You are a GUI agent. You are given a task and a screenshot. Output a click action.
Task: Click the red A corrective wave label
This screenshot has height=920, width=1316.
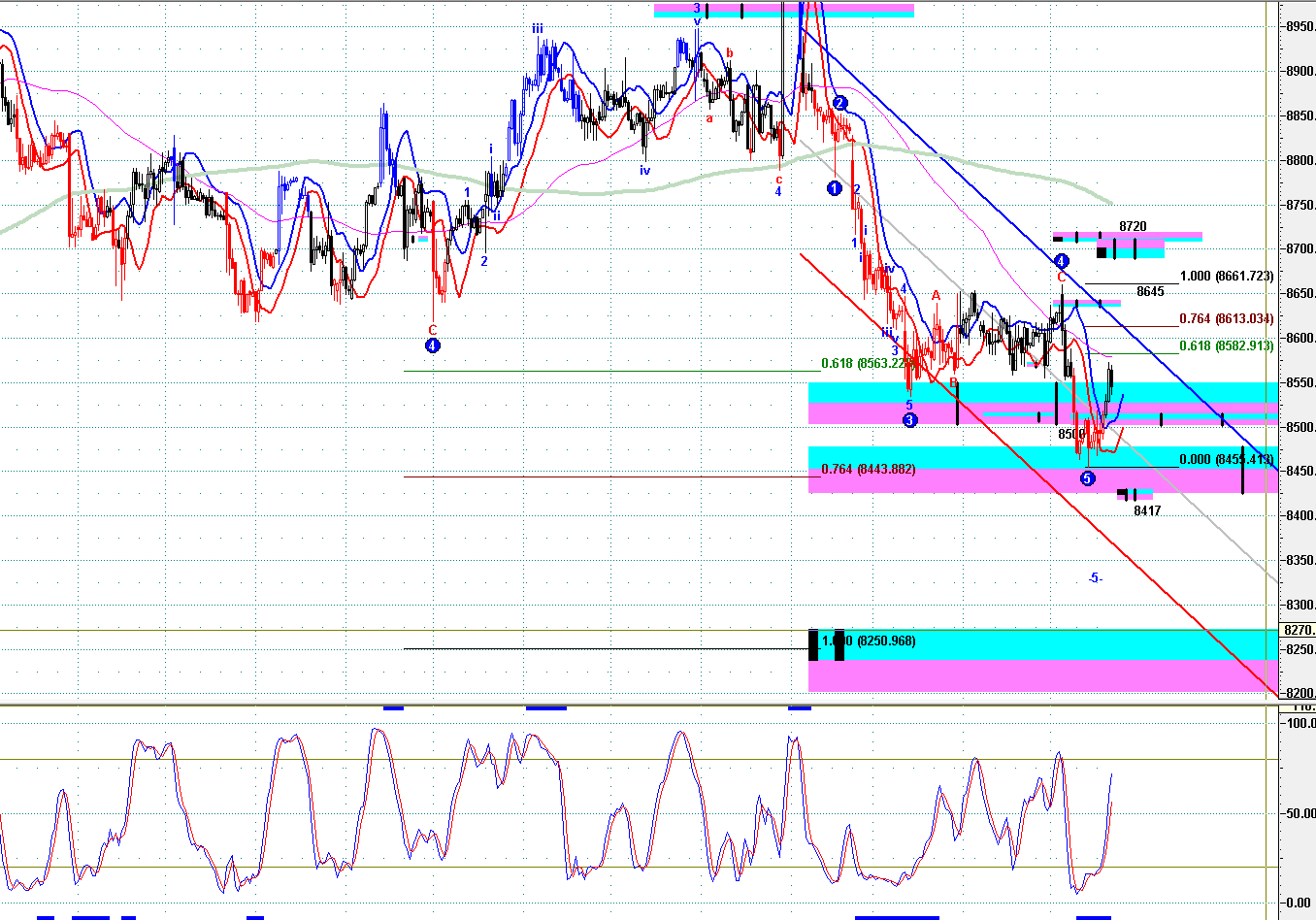(936, 295)
